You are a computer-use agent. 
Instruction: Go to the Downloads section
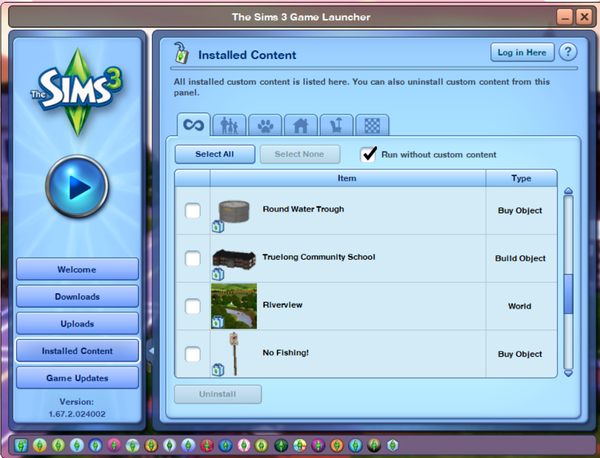(77, 297)
